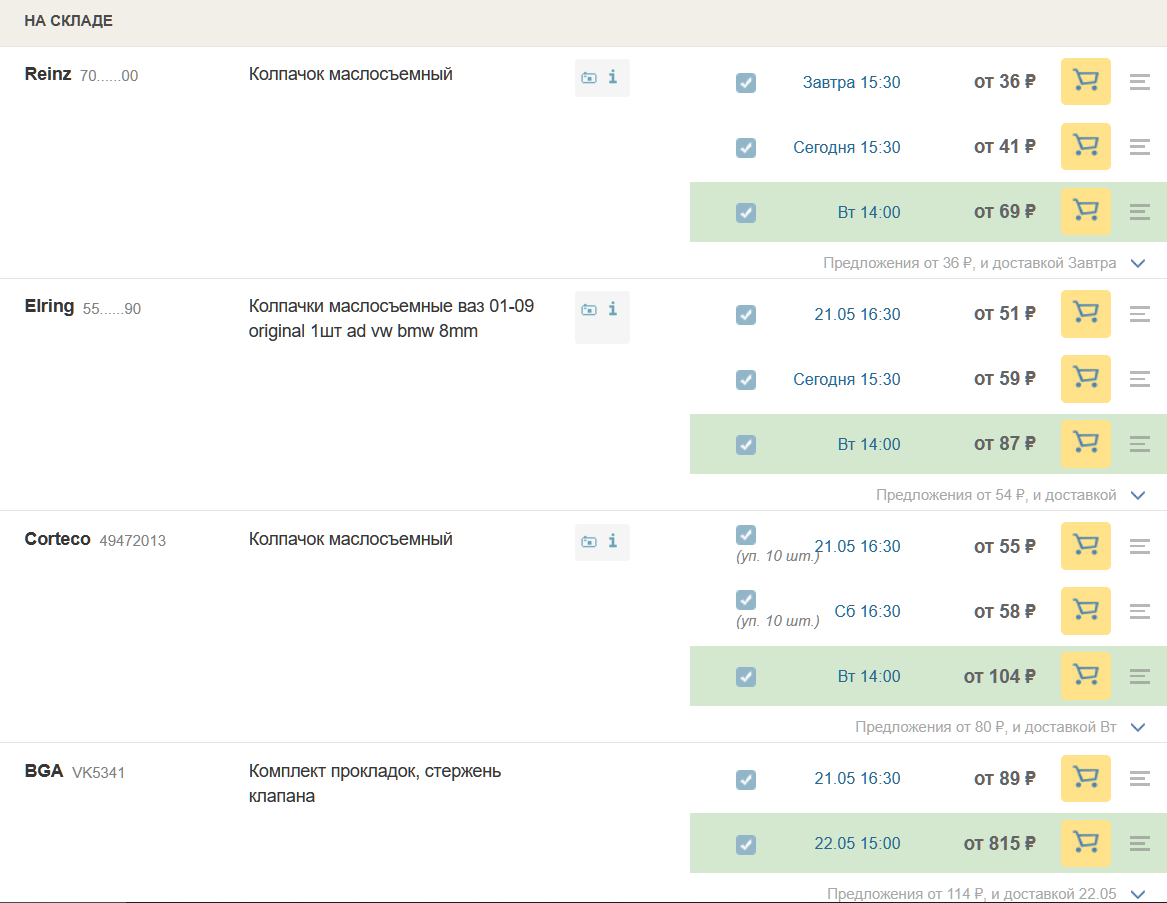The image size is (1167, 903).
Task: Select article number VK5341
Action: point(98,773)
